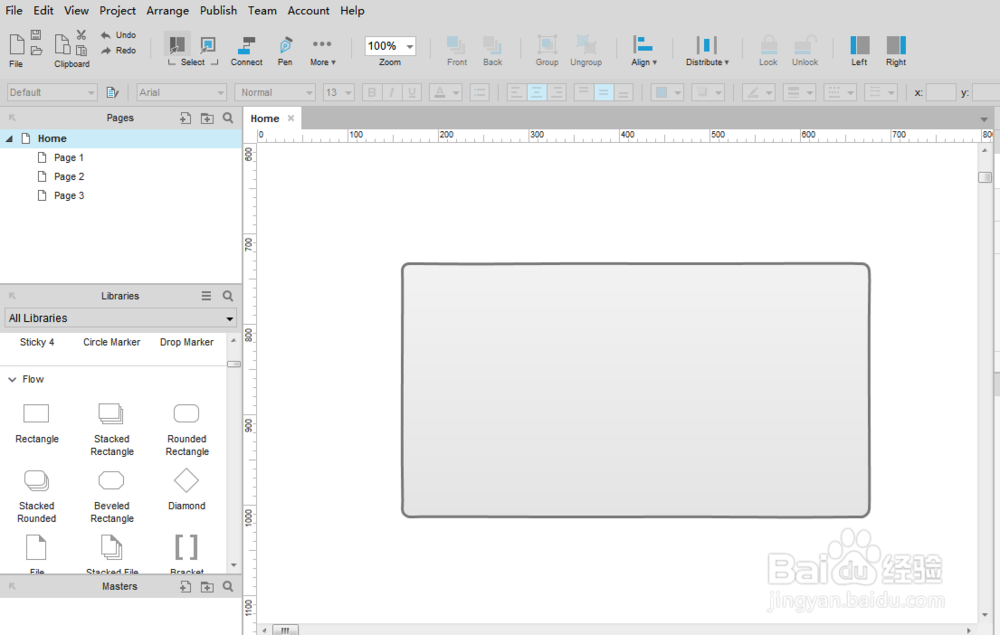Image resolution: width=1000 pixels, height=635 pixels.
Task: Click the Cut scissors icon
Action: pyautogui.click(x=81, y=34)
